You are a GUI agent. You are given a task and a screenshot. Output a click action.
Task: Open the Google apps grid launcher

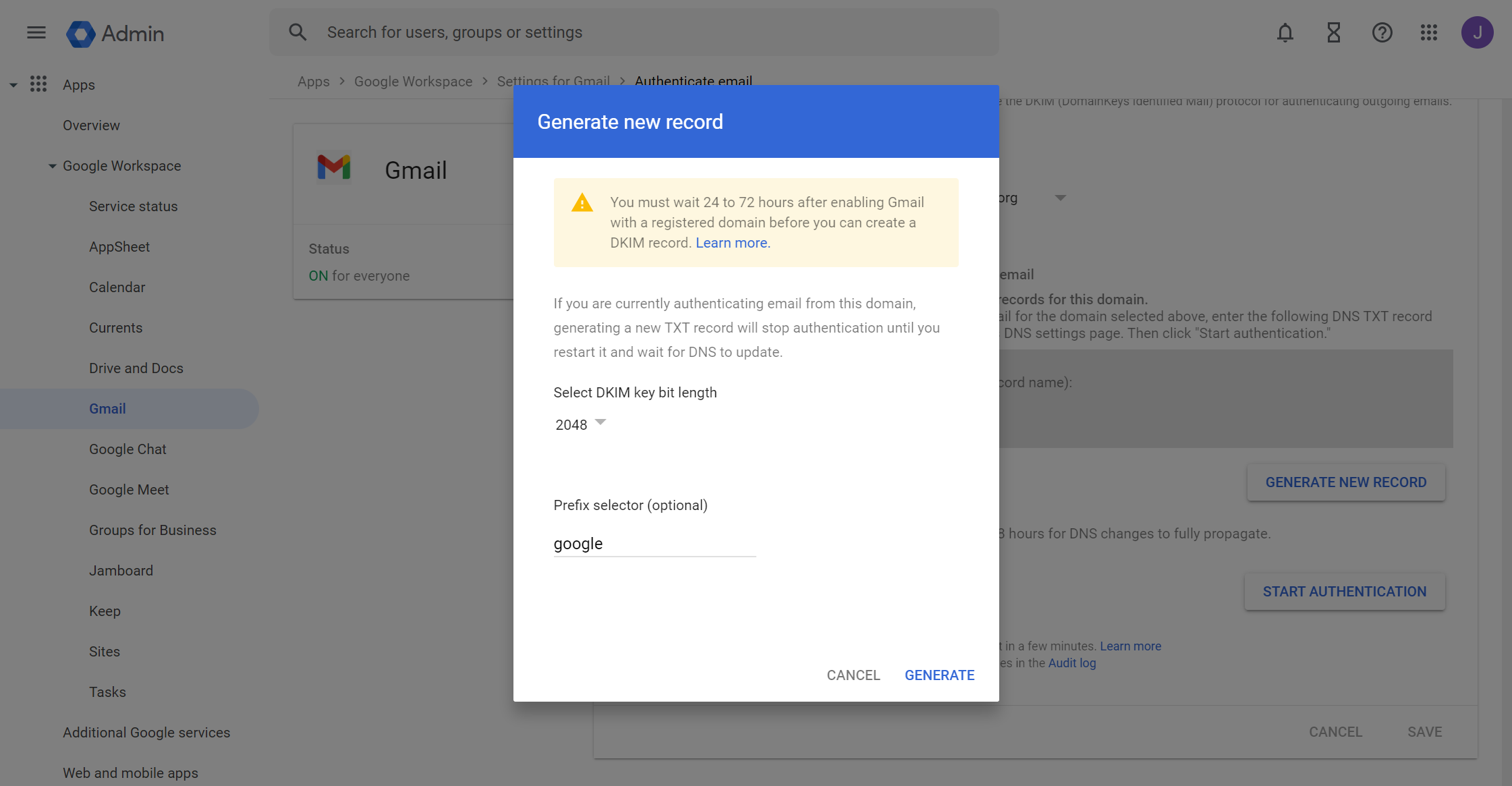[x=1429, y=32]
